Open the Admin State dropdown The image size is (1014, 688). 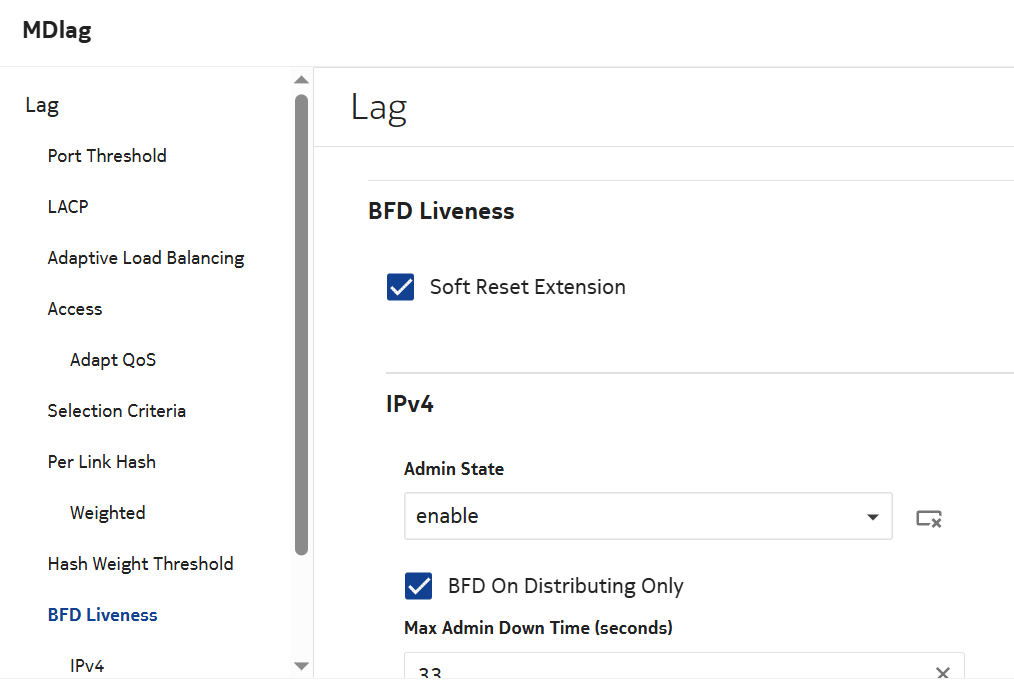(648, 516)
